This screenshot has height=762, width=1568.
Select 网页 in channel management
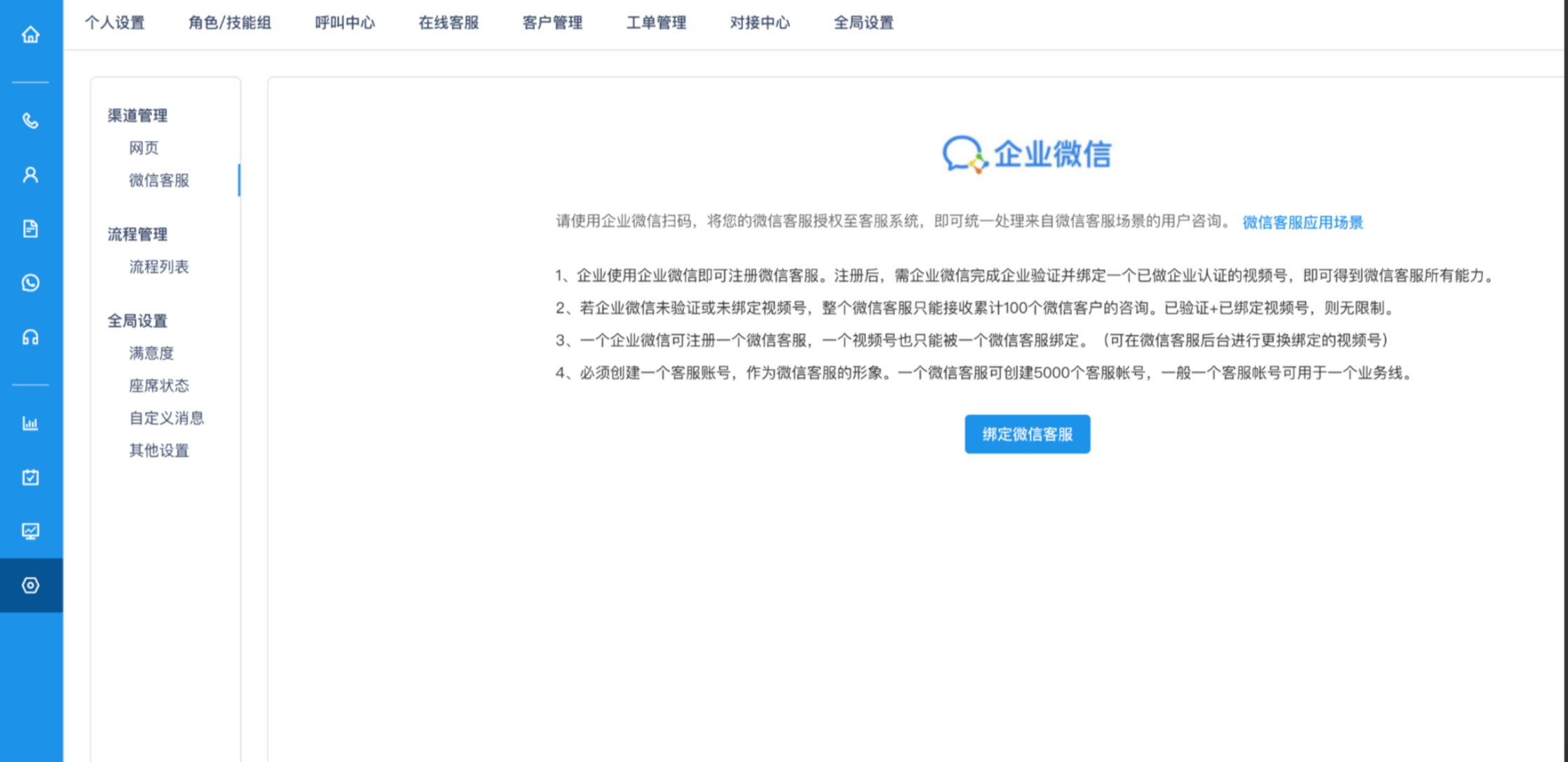pos(144,148)
